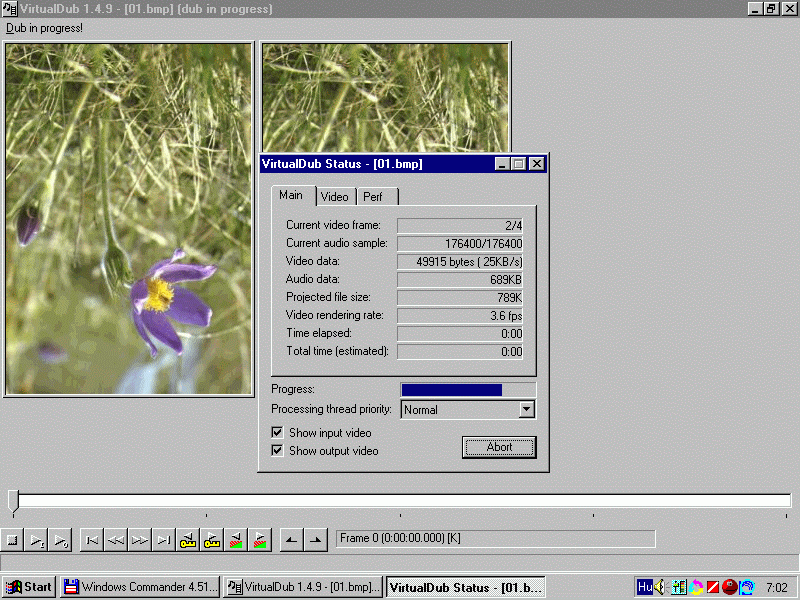Open the Processing thread priority dropdown arrow

click(527, 409)
